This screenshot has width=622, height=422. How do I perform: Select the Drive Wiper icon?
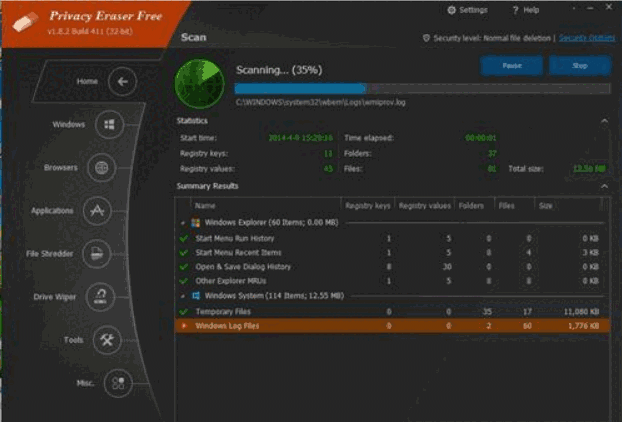point(100,297)
